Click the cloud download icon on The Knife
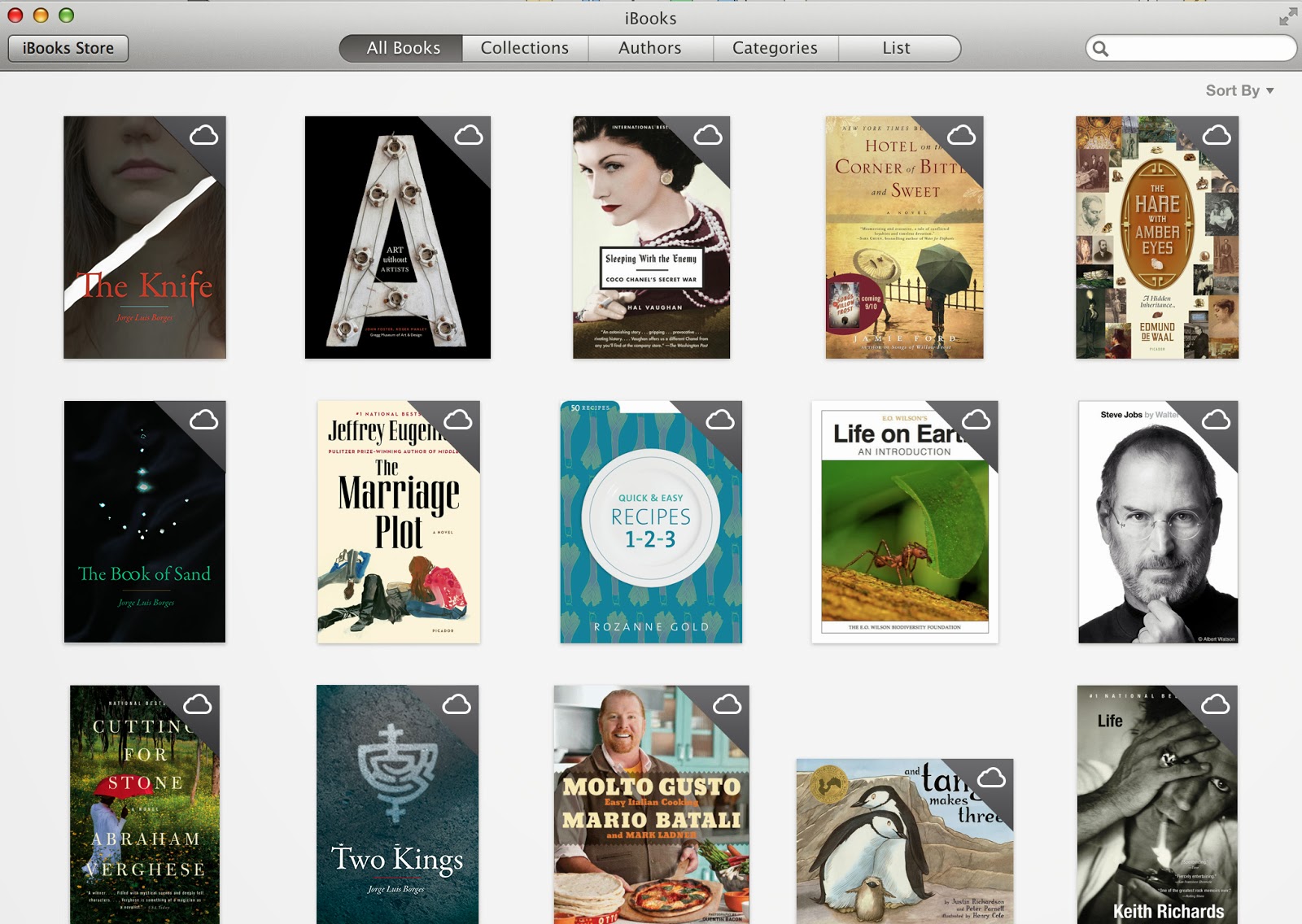Screen dimensions: 1302x924 203,135
